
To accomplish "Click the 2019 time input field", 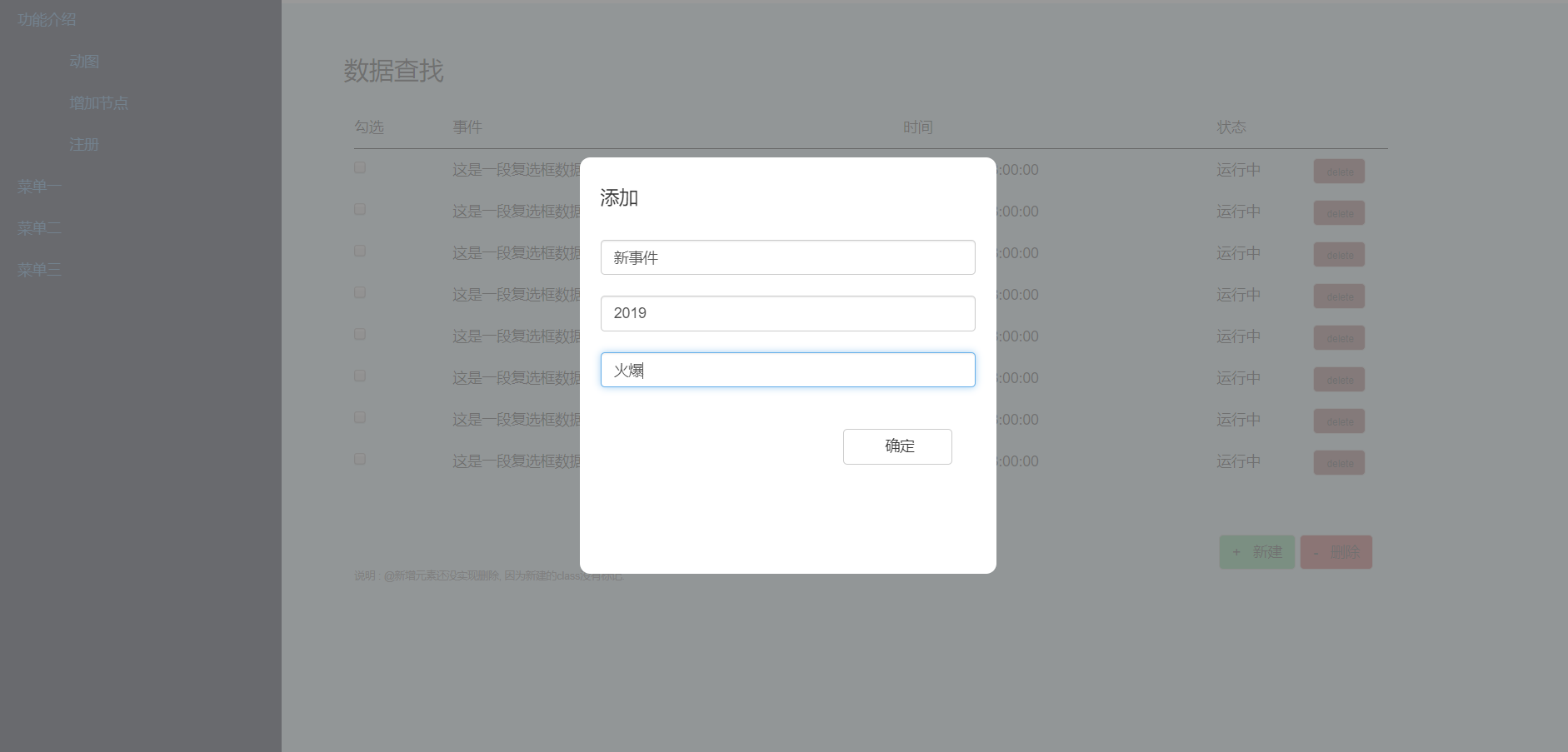I will pyautogui.click(x=787, y=313).
